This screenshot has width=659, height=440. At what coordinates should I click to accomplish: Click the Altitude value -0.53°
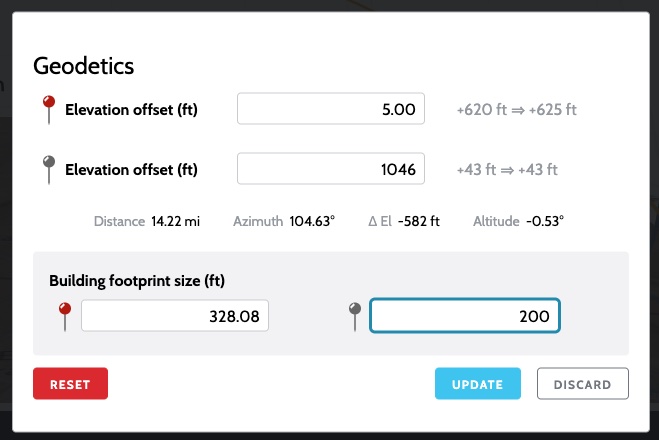545,221
